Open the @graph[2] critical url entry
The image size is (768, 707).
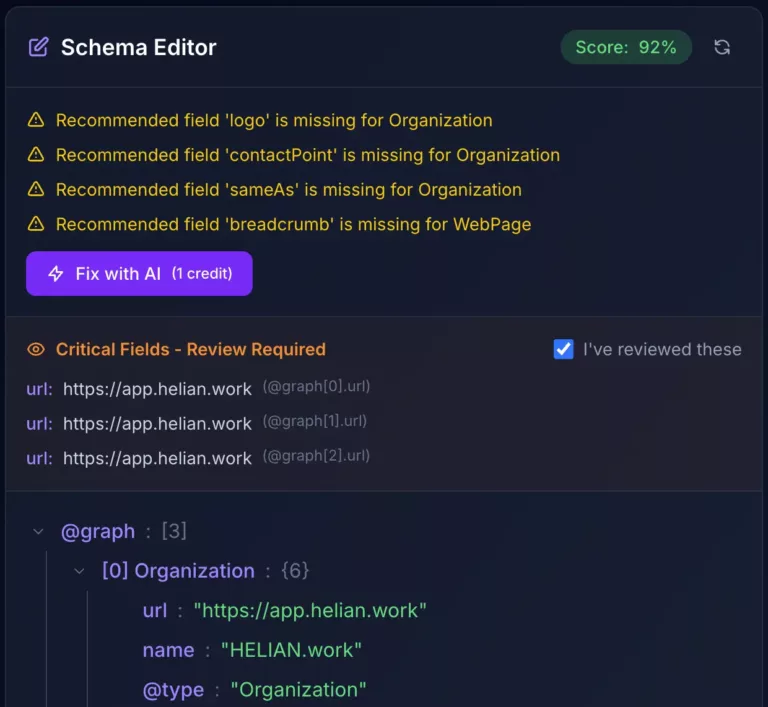(157, 458)
